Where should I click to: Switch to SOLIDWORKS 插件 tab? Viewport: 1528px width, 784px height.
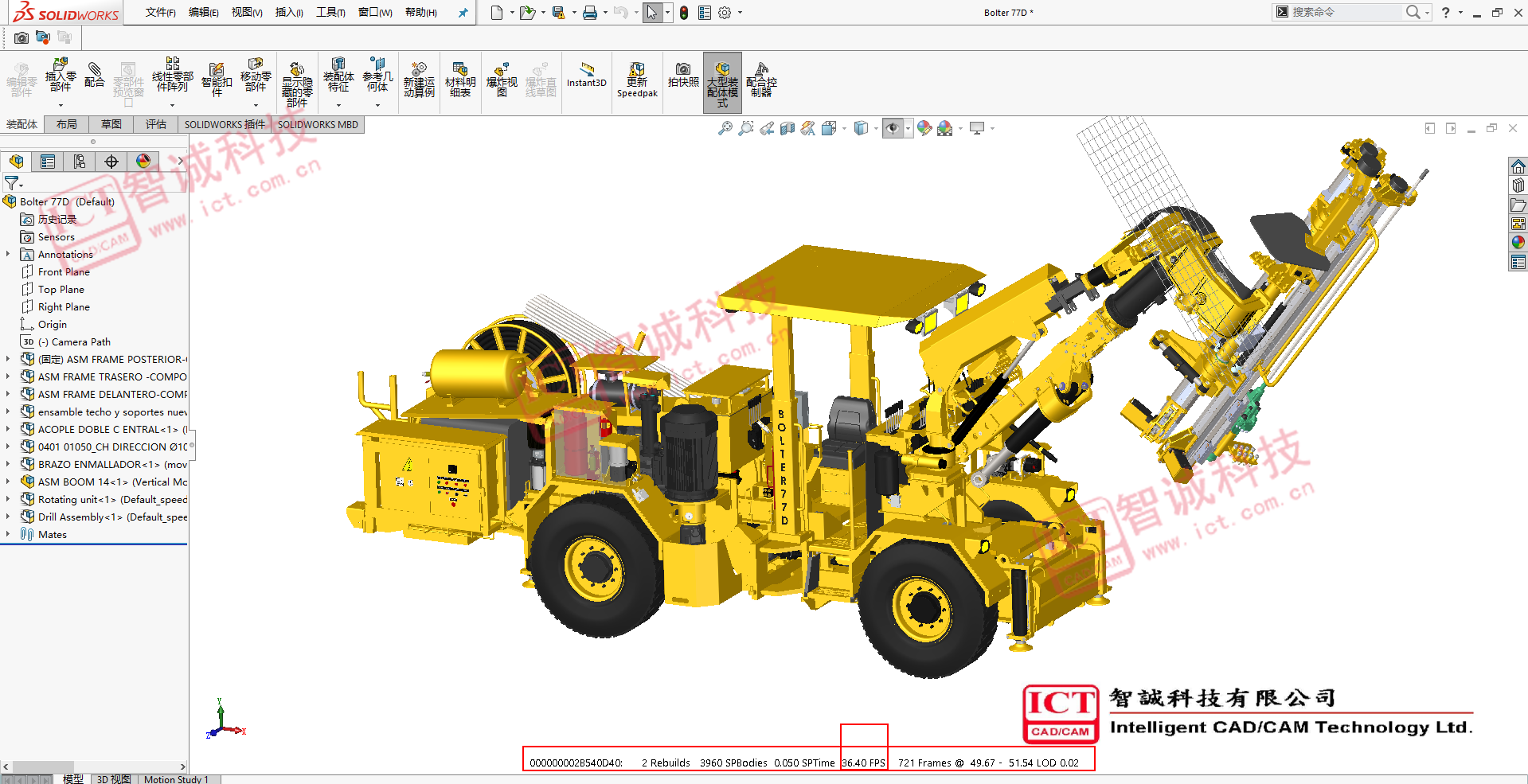[225, 124]
